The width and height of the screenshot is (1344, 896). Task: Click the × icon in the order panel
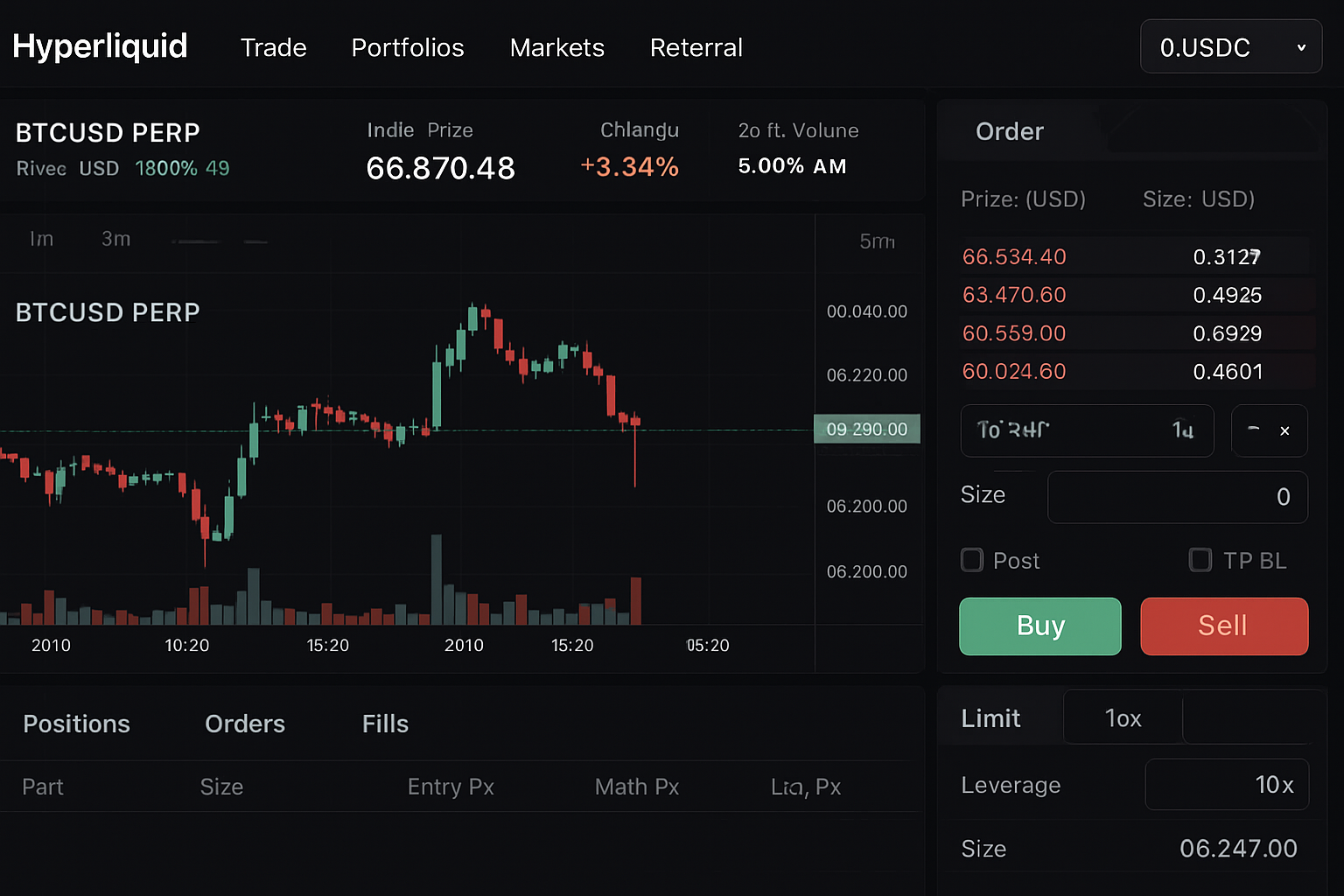[1284, 430]
